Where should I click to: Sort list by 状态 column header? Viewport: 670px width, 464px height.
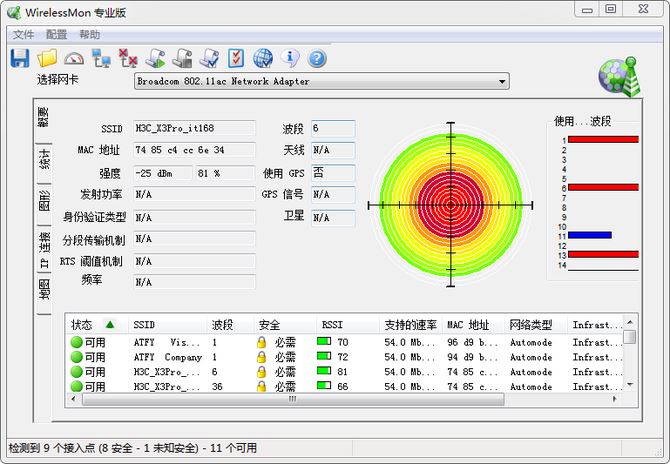[96, 325]
